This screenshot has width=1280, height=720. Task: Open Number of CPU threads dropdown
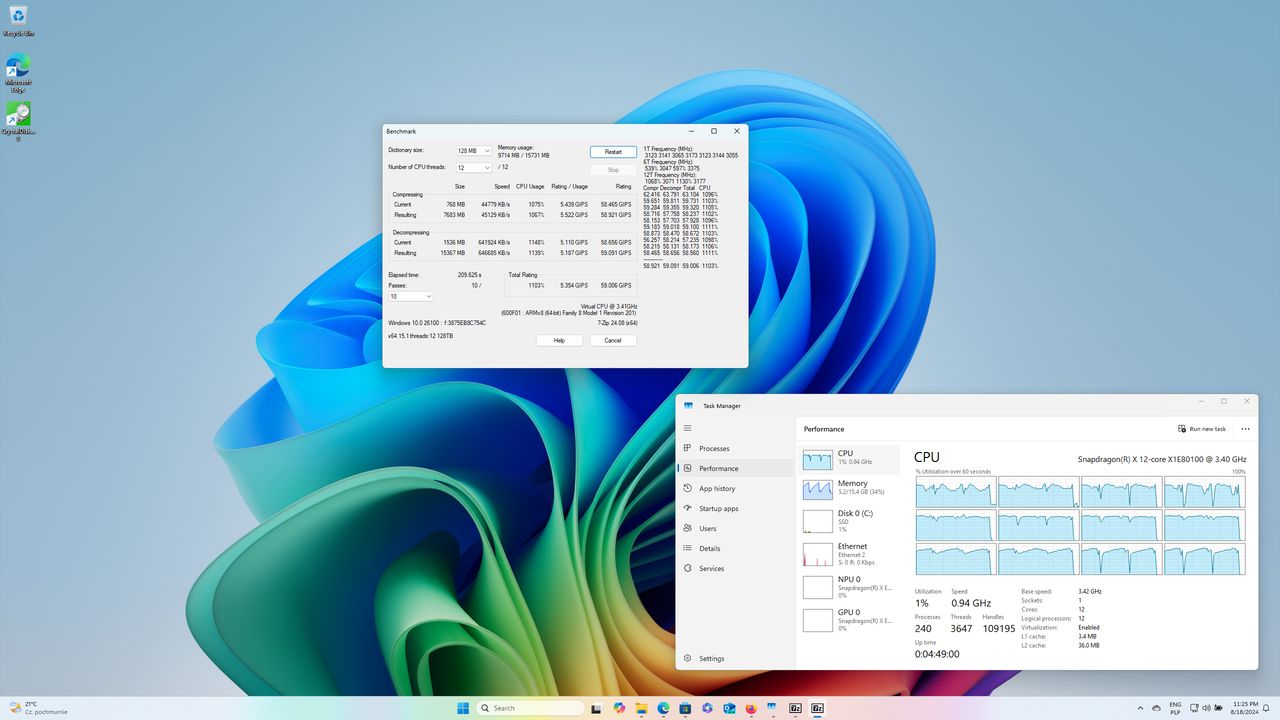(x=474, y=167)
